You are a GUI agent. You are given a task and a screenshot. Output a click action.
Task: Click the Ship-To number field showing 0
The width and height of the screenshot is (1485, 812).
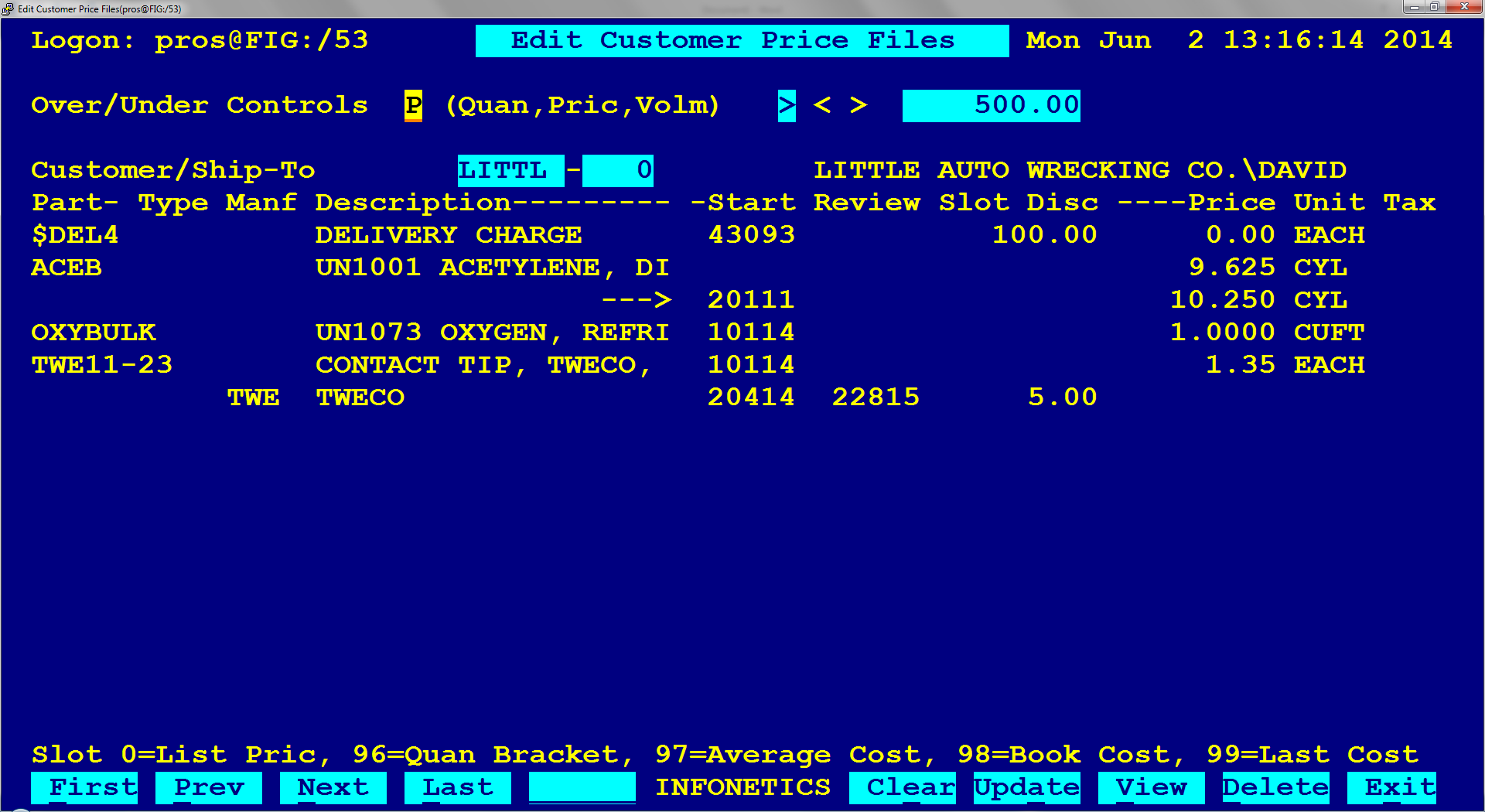618,170
